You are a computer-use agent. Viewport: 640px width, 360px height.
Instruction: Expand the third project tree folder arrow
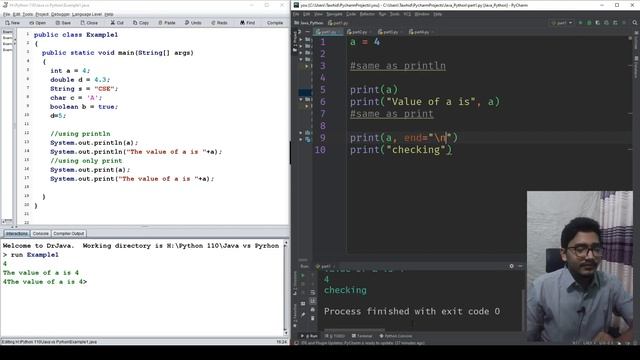[x=301, y=53]
